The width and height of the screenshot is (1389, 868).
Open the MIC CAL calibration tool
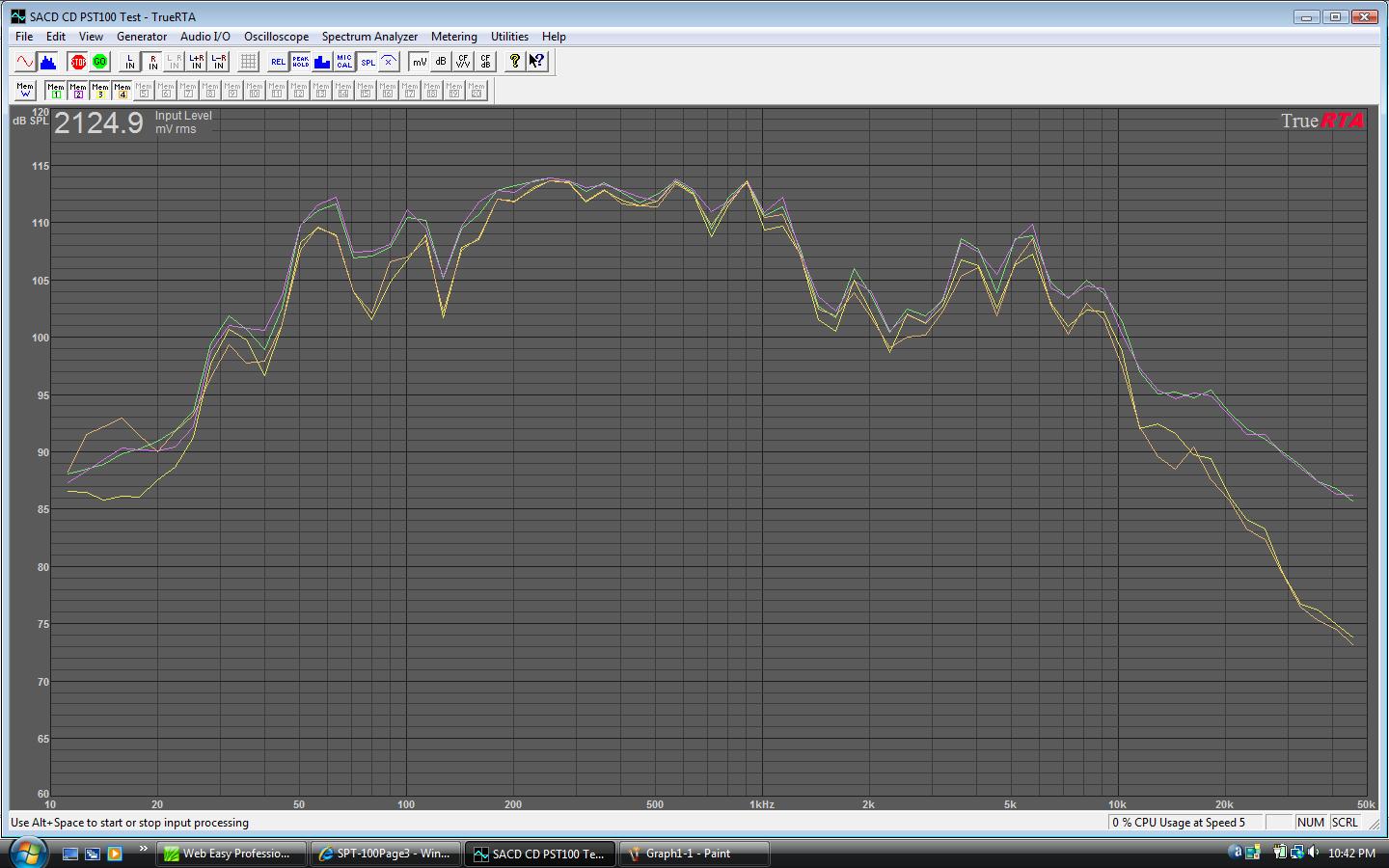click(x=344, y=62)
